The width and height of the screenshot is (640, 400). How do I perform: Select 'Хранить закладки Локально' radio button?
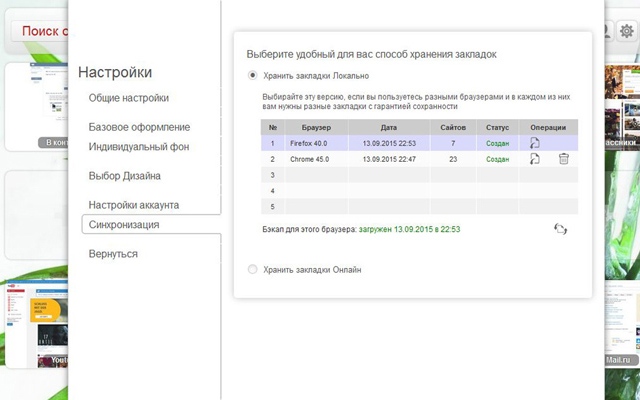[x=253, y=75]
